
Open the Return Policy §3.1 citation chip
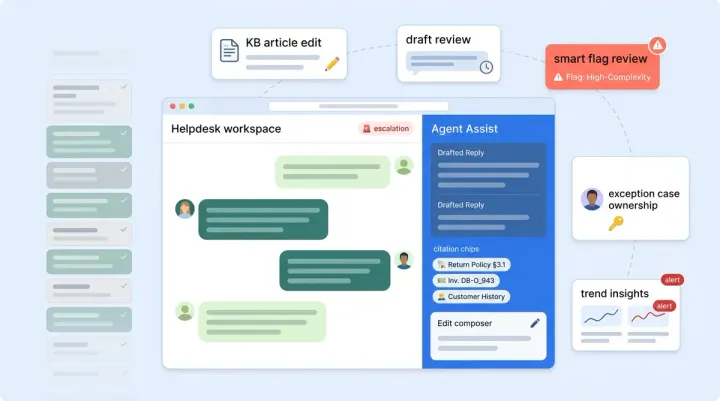point(471,265)
